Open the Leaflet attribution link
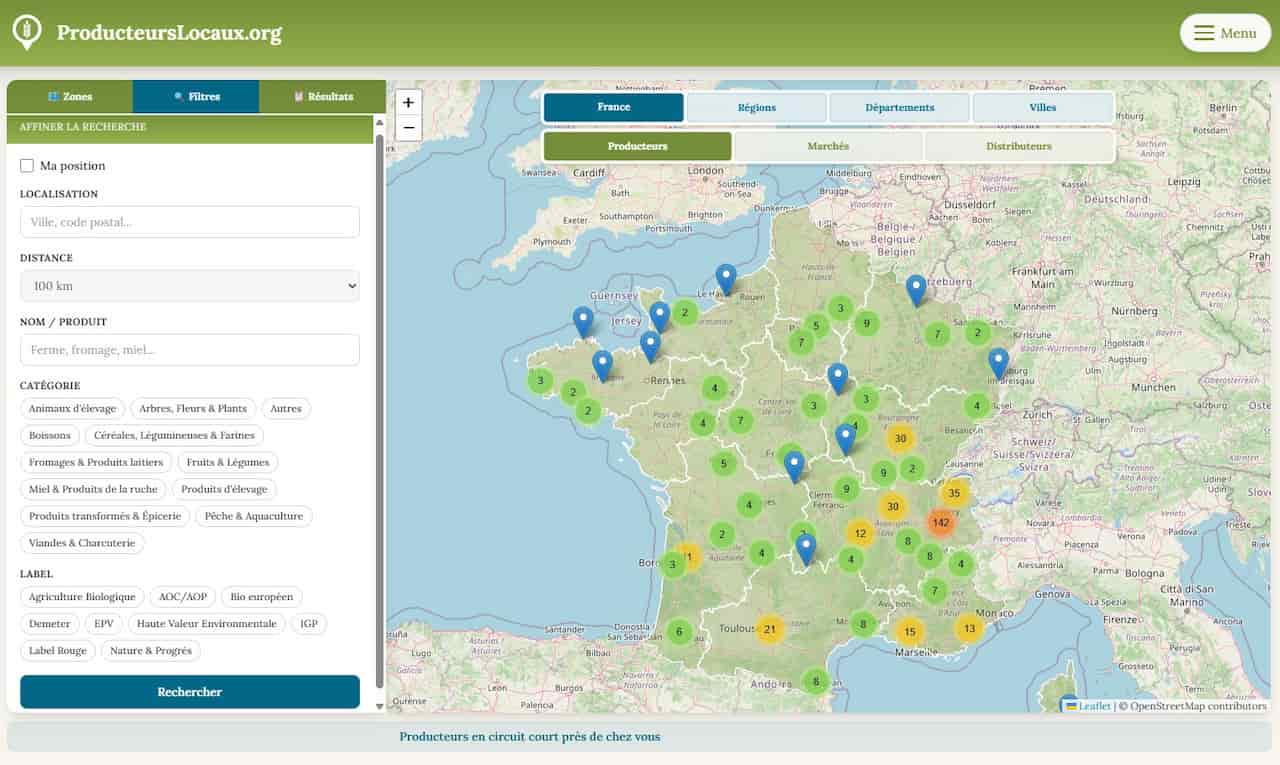 1088,706
